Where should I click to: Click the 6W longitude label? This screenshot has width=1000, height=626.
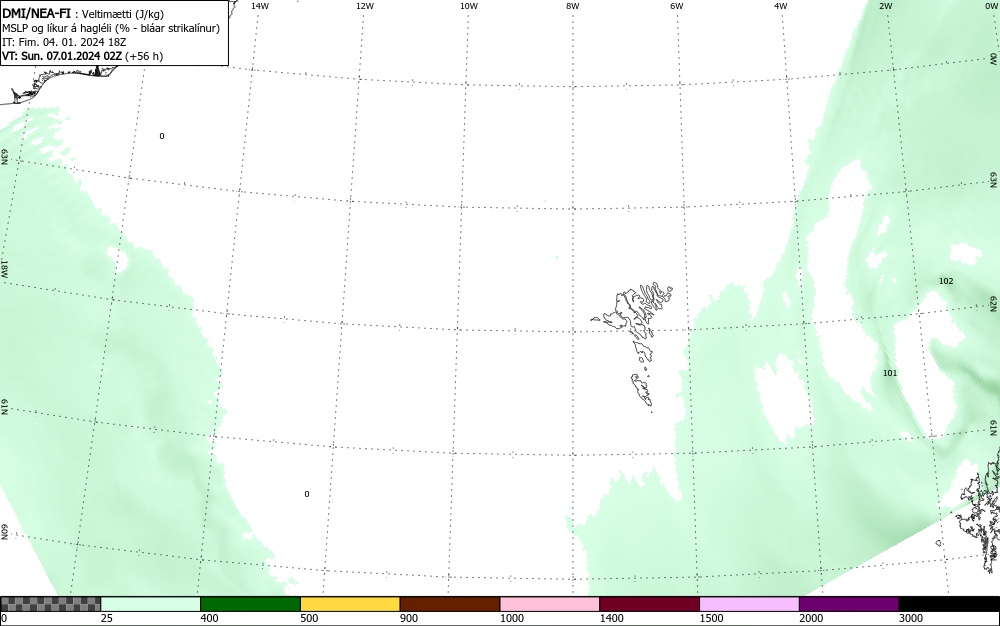[677, 6]
